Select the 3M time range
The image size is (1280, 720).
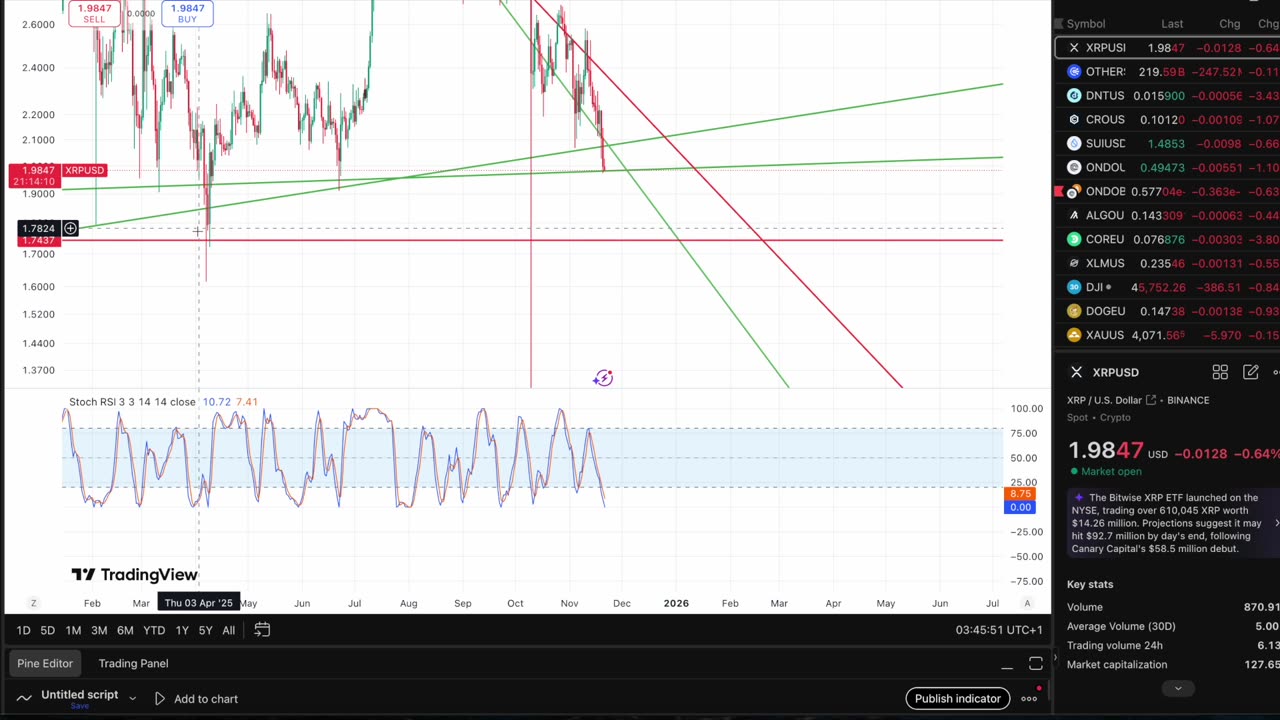pos(99,631)
